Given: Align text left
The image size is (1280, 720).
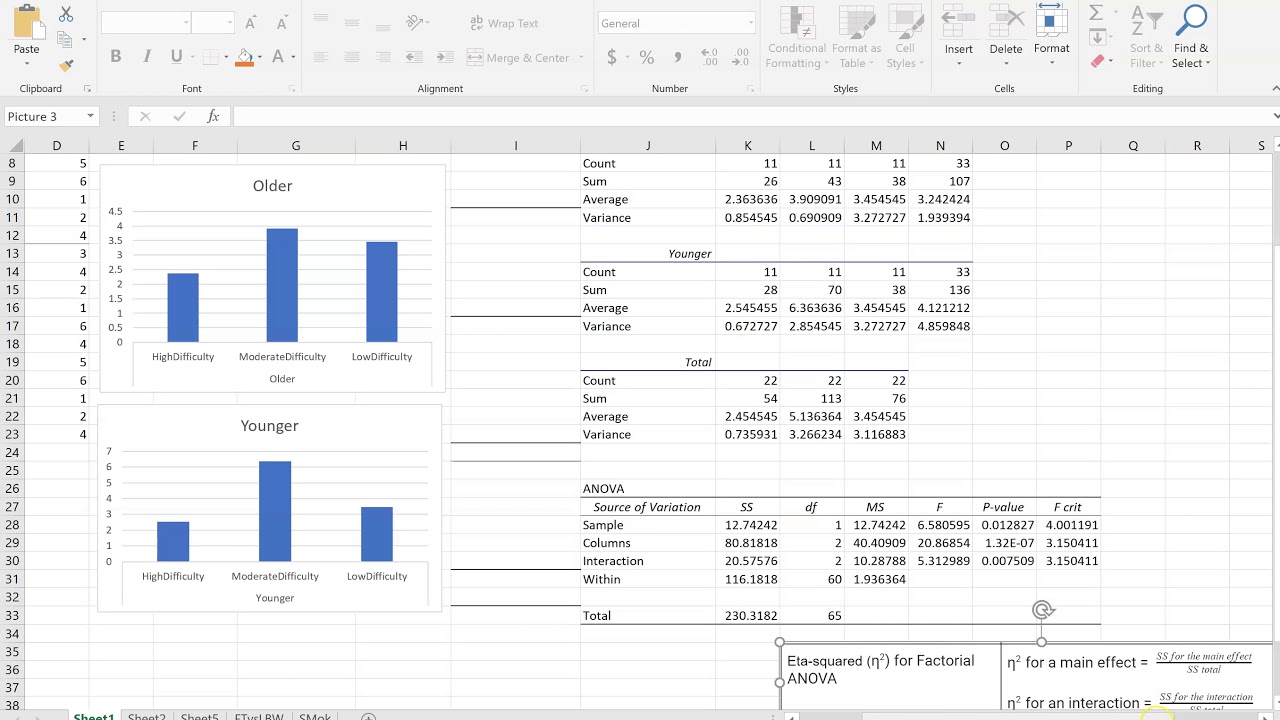Looking at the screenshot, I should (321, 57).
